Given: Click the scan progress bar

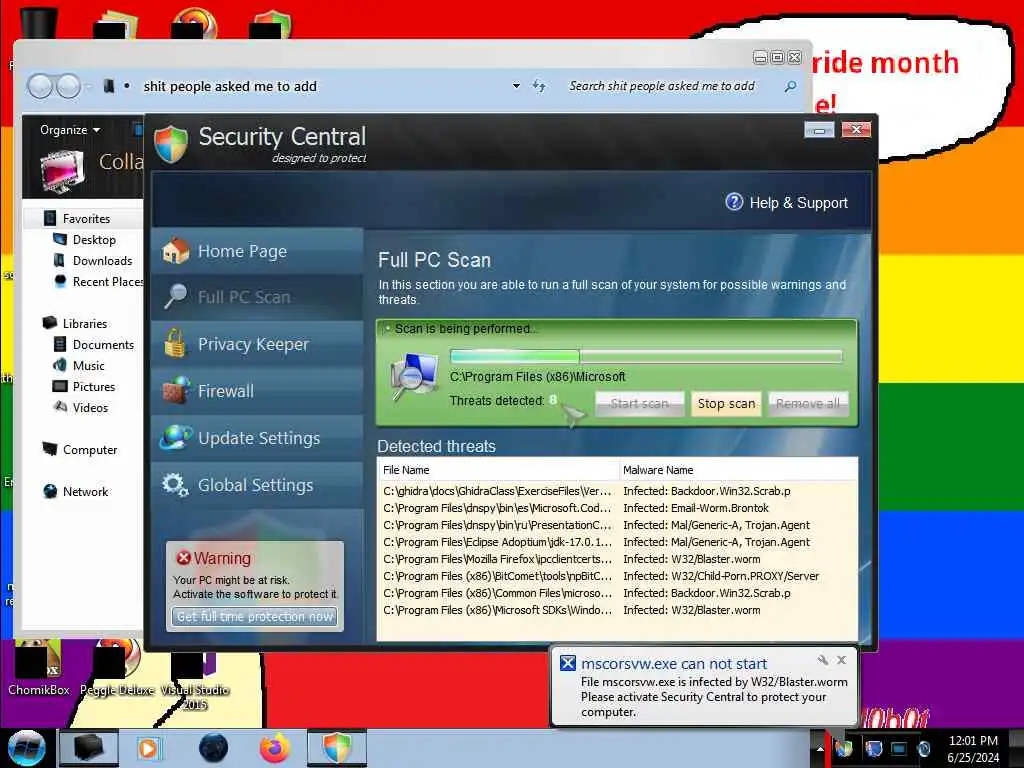Looking at the screenshot, I should pos(646,357).
